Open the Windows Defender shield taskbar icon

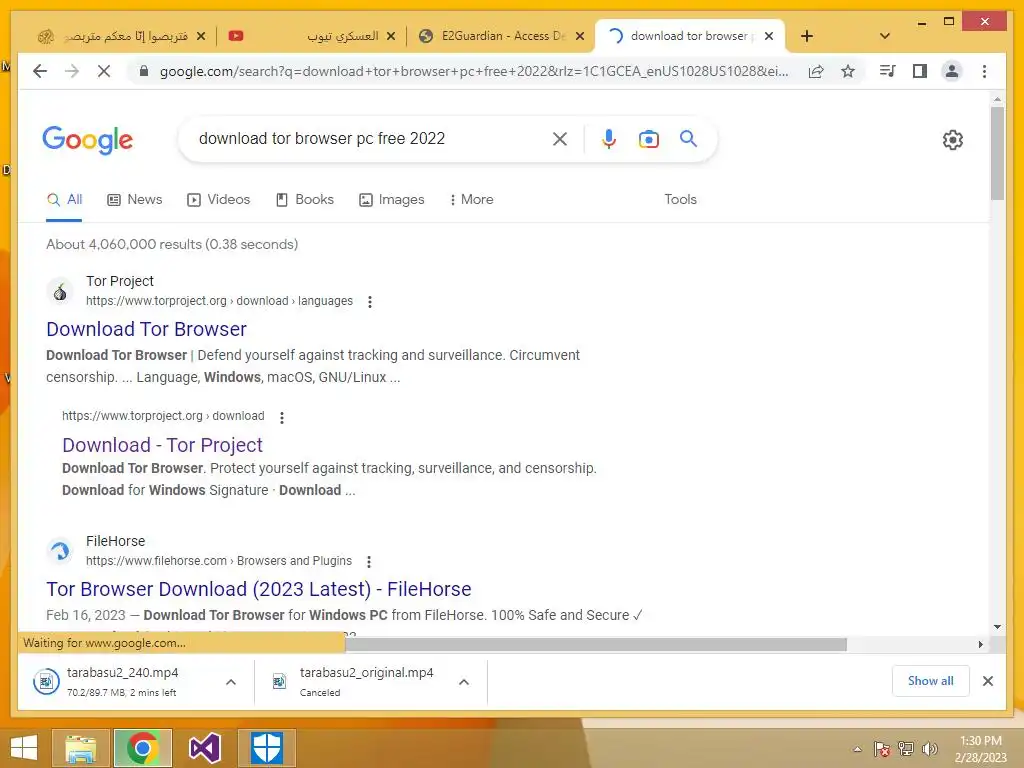(266, 748)
